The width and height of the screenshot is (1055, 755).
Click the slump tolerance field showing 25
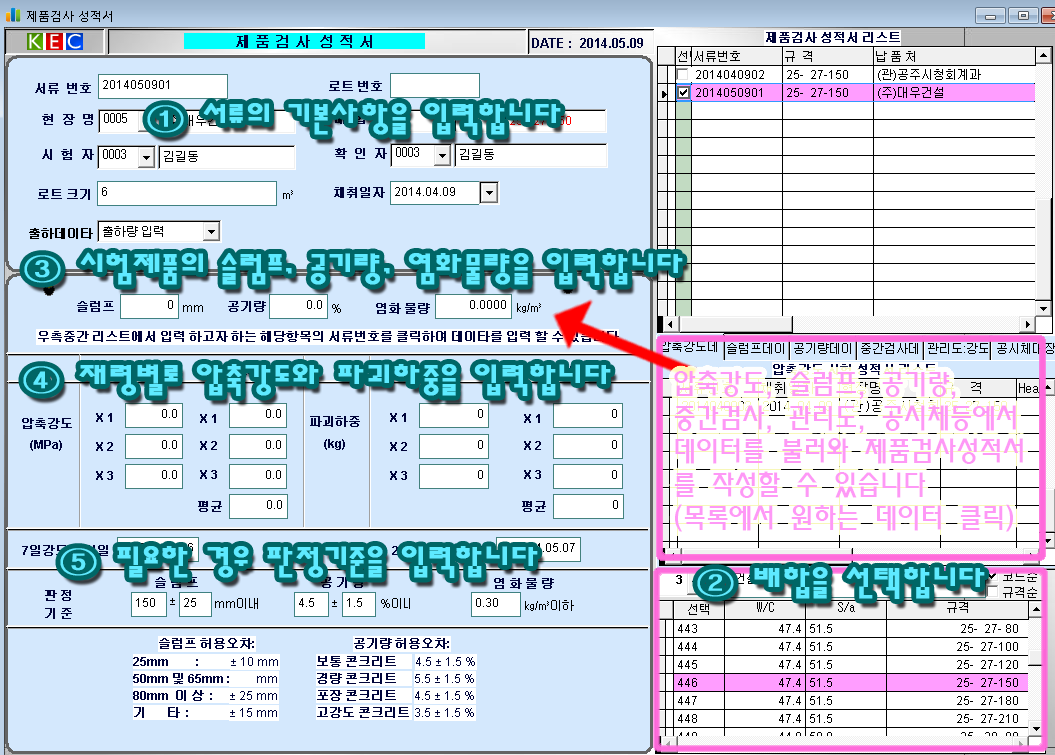(194, 604)
